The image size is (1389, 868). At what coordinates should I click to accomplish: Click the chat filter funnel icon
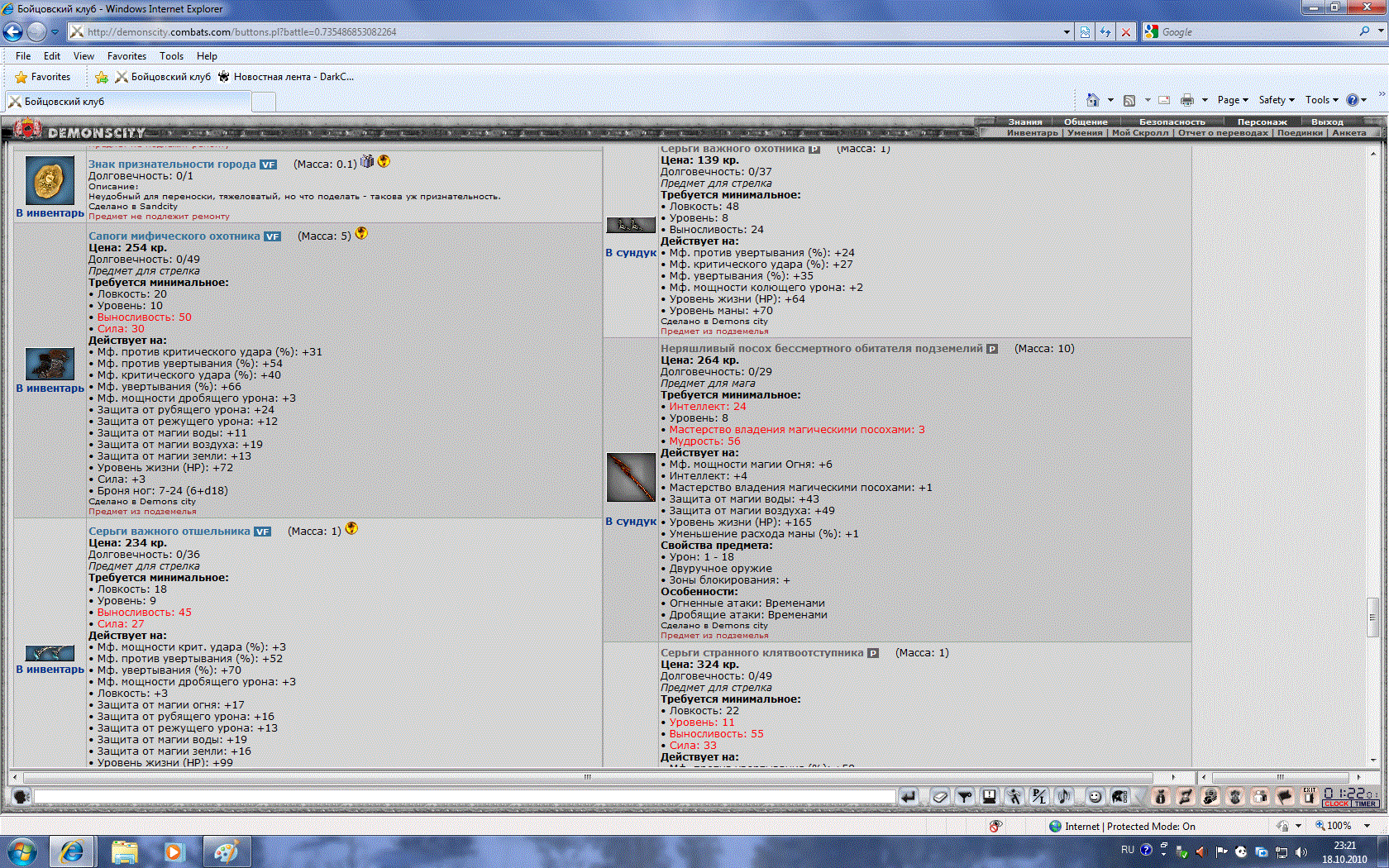(x=965, y=796)
